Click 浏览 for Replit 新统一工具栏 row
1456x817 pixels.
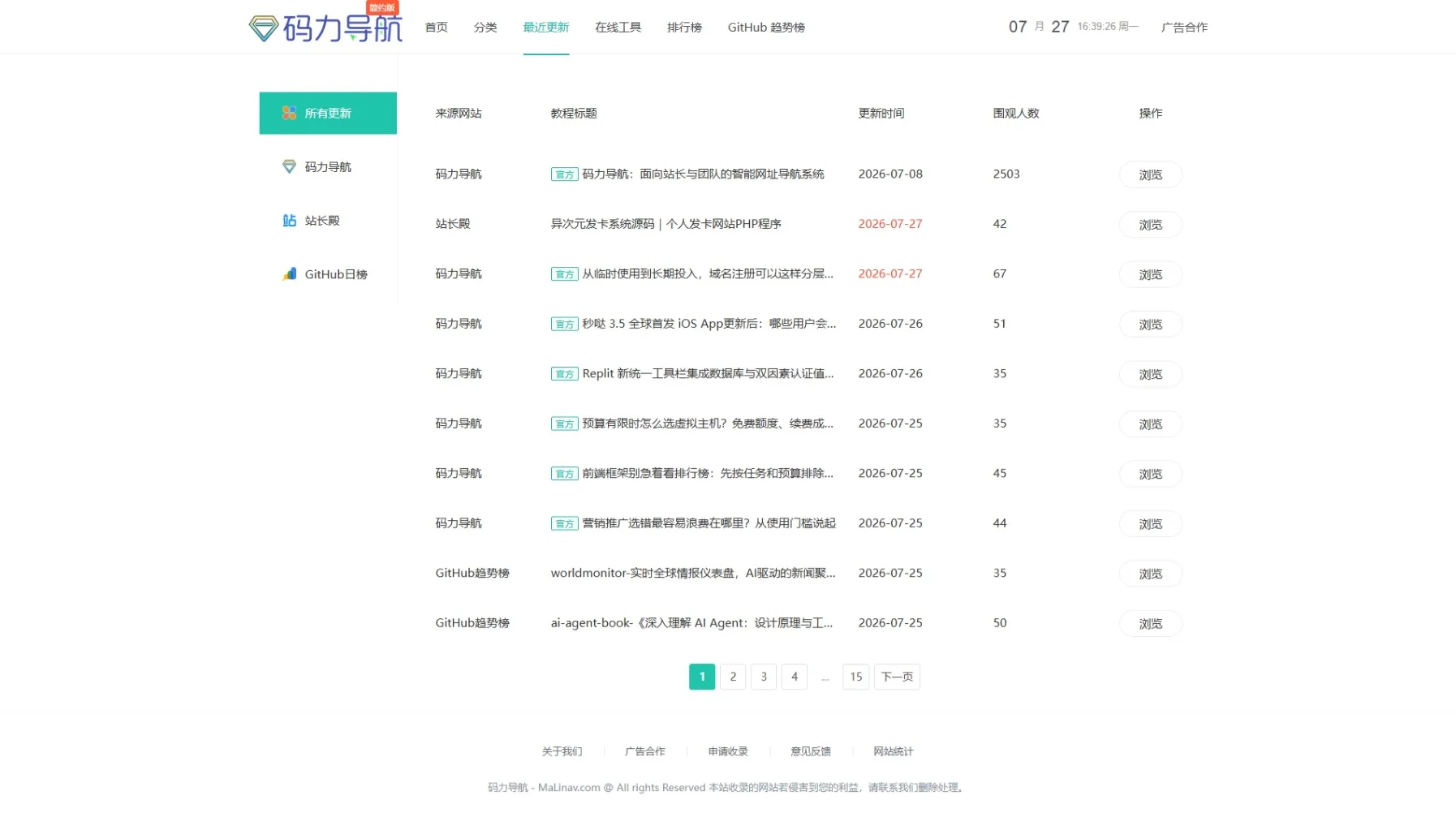click(1150, 374)
